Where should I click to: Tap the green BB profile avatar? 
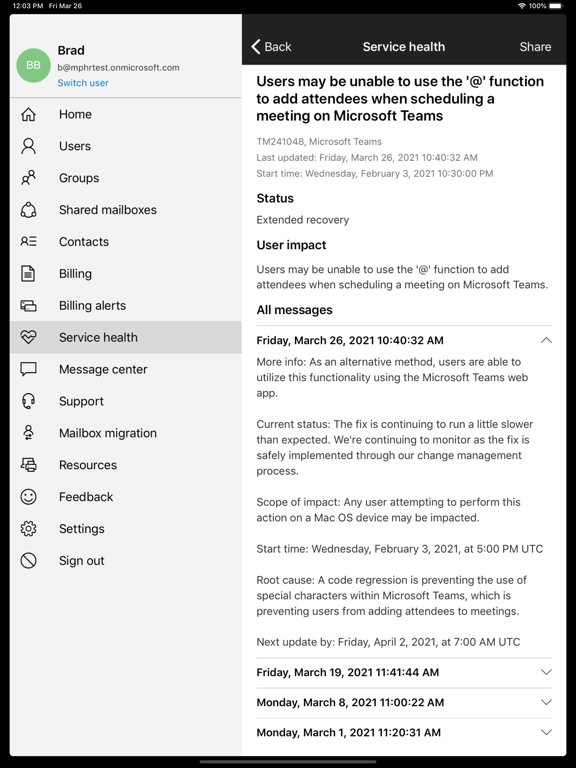[33, 65]
